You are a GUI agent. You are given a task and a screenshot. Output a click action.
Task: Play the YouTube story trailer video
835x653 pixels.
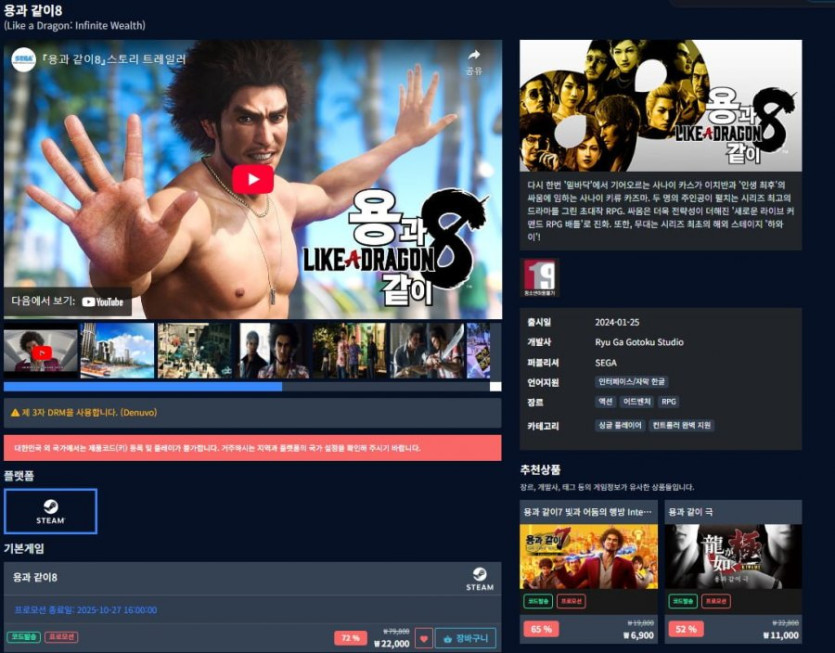coord(253,179)
